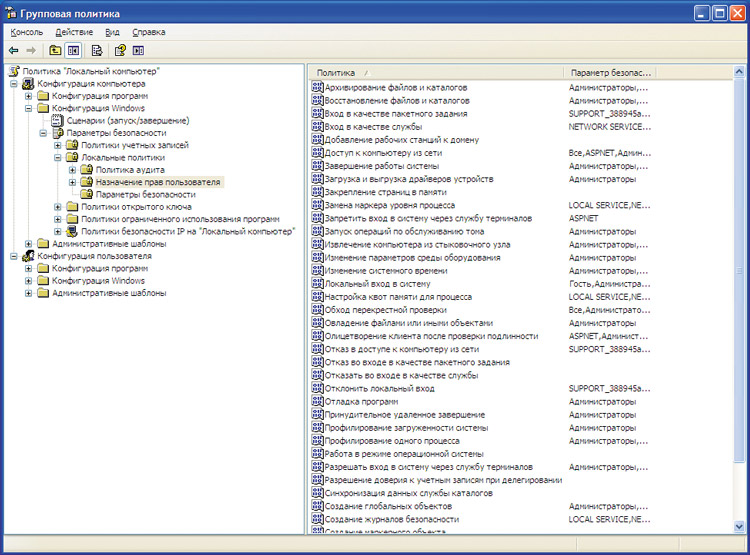Viewport: 750px width, 555px height.
Task: Open the 'Консоль' menu
Action: [x=26, y=32]
